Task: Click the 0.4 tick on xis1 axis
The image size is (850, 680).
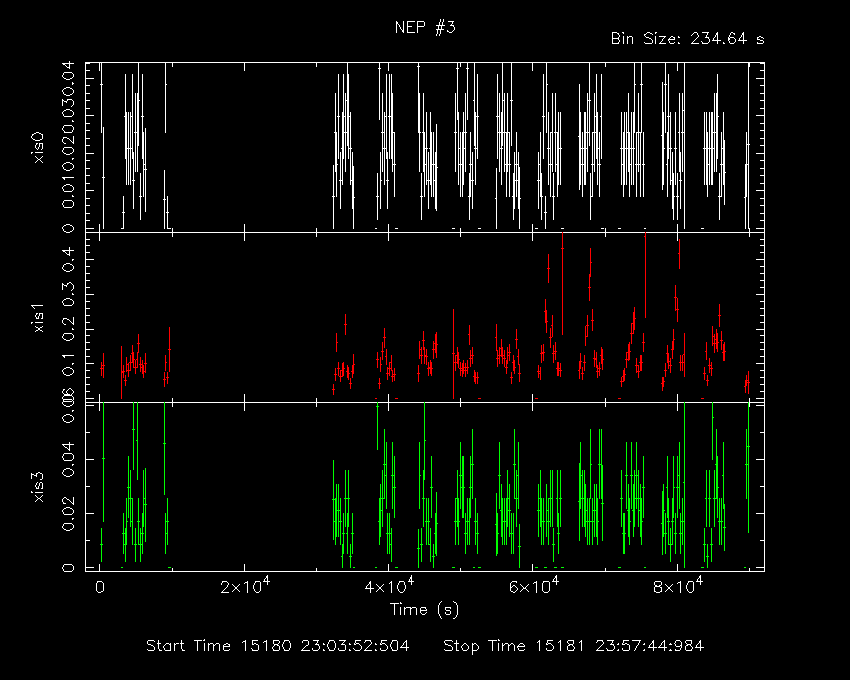Action: pyautogui.click(x=68, y=260)
